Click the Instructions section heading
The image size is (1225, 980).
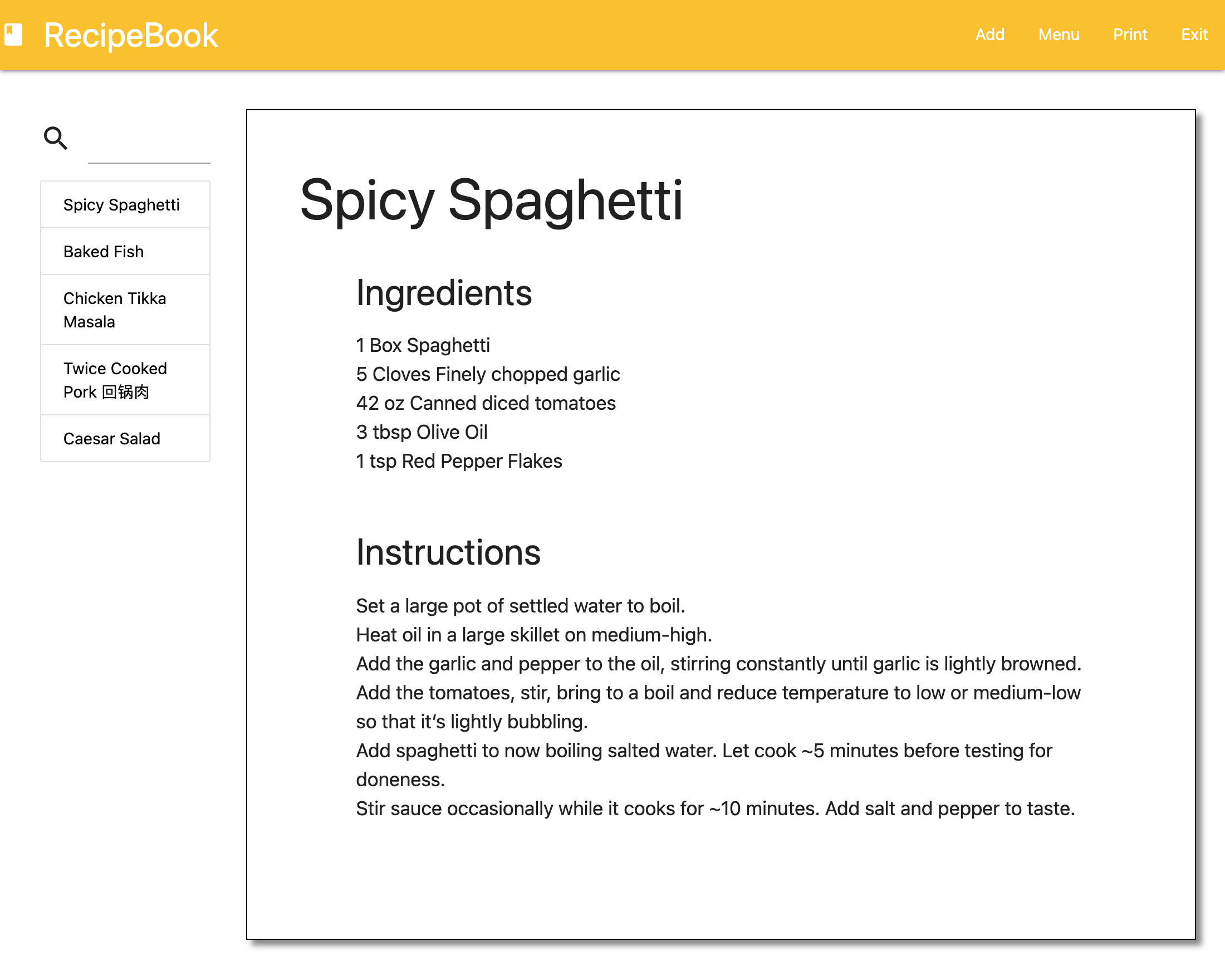pos(448,552)
